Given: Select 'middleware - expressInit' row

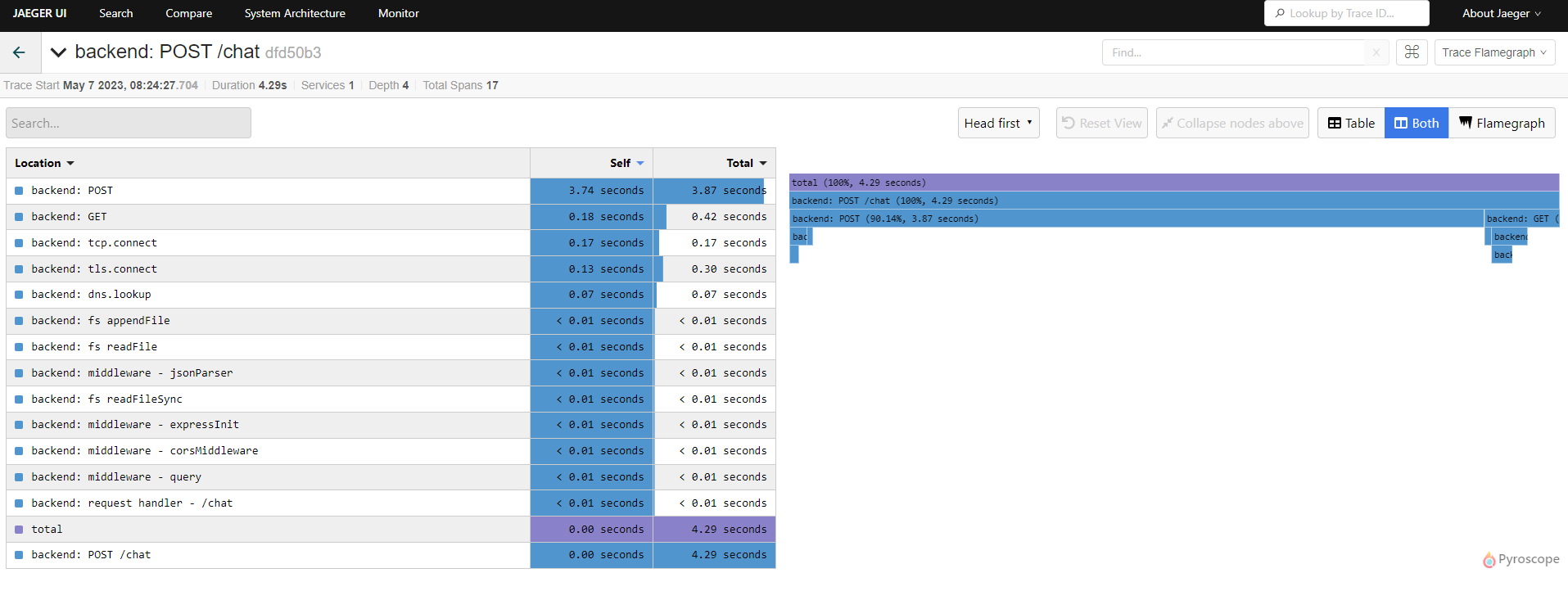Looking at the screenshot, I should click(x=391, y=425).
